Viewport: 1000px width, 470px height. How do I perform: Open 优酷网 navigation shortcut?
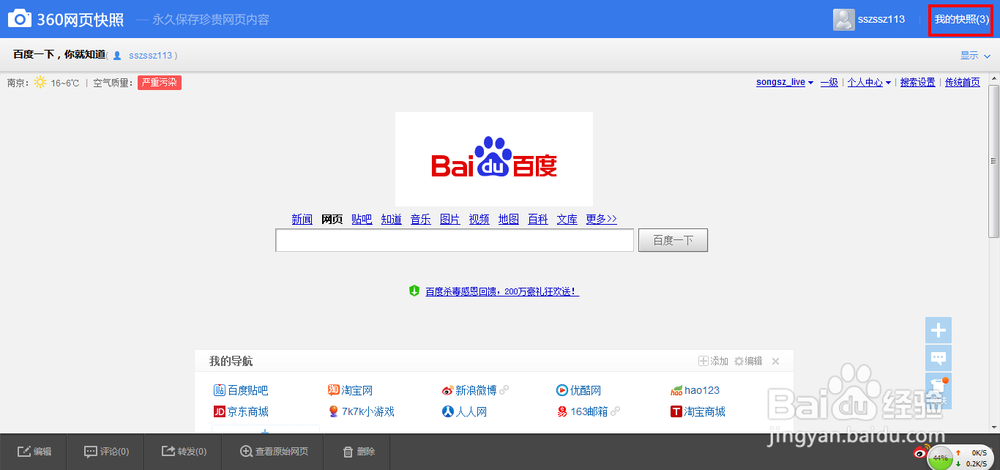pos(578,390)
